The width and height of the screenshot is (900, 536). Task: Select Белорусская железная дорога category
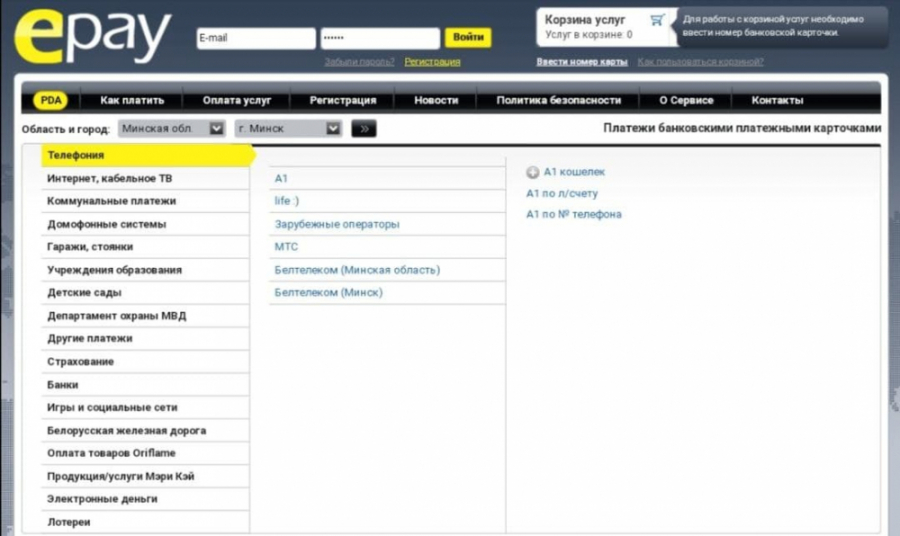tap(145, 430)
